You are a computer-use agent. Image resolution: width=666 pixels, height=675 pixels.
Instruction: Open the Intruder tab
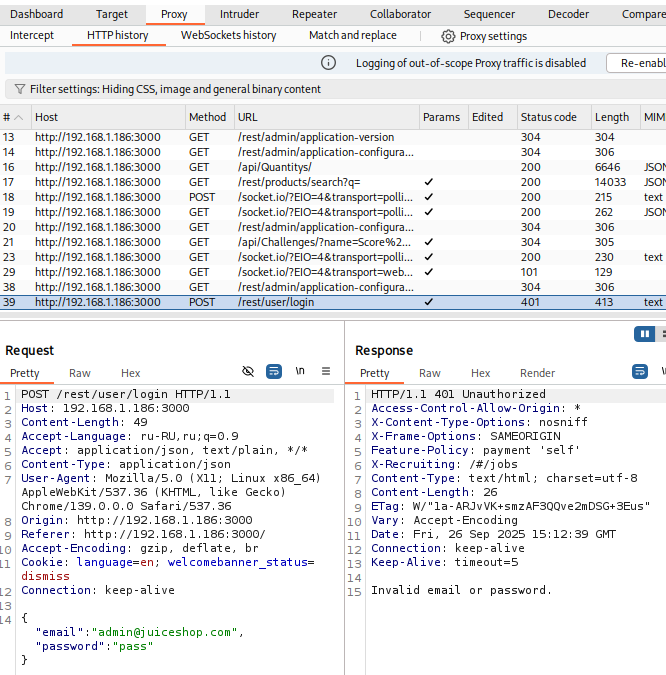click(239, 14)
